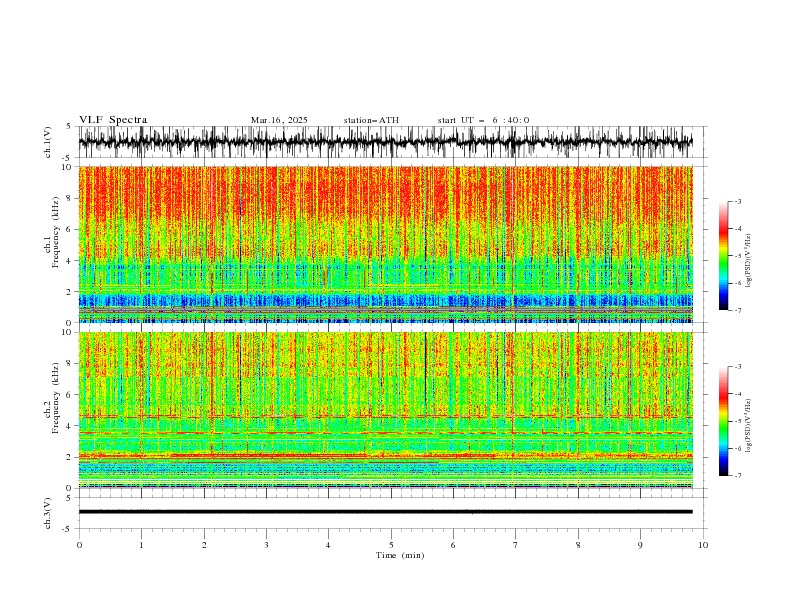Click the "Time (min)" axis label
This screenshot has width=792, height=612.
click(x=400, y=555)
